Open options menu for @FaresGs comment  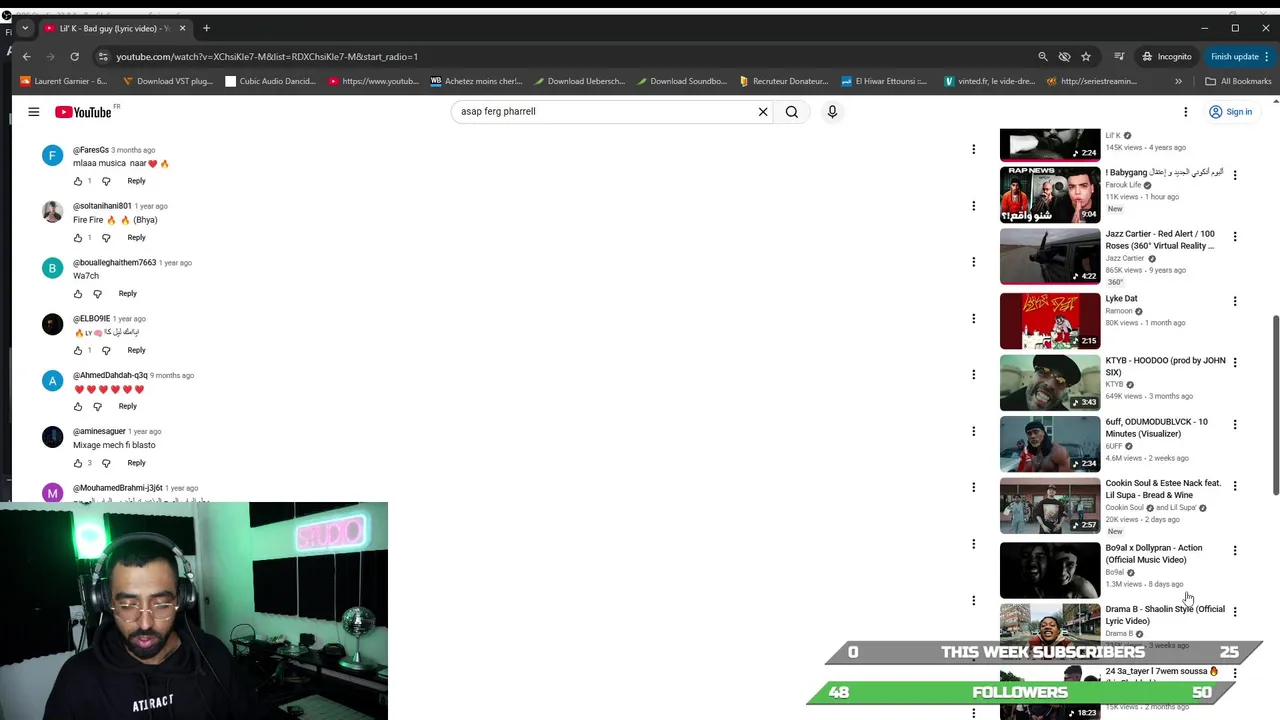tap(973, 149)
